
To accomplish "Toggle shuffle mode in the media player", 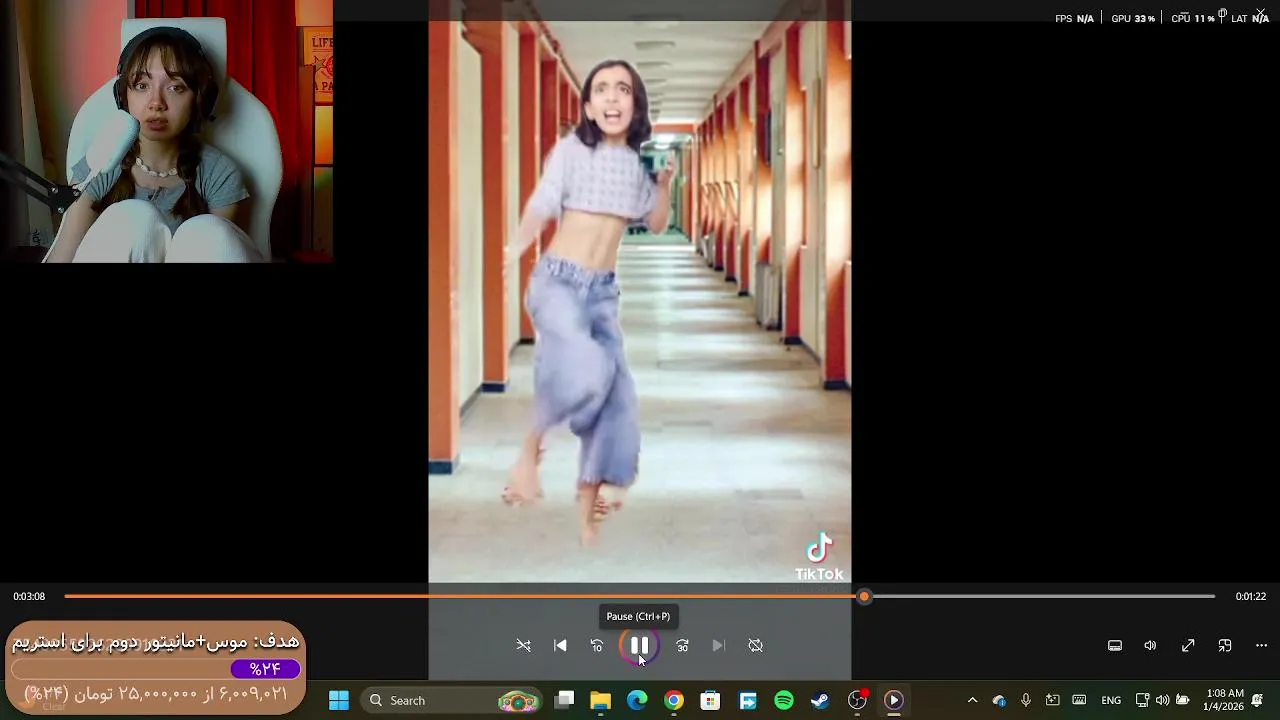I will pos(523,646).
